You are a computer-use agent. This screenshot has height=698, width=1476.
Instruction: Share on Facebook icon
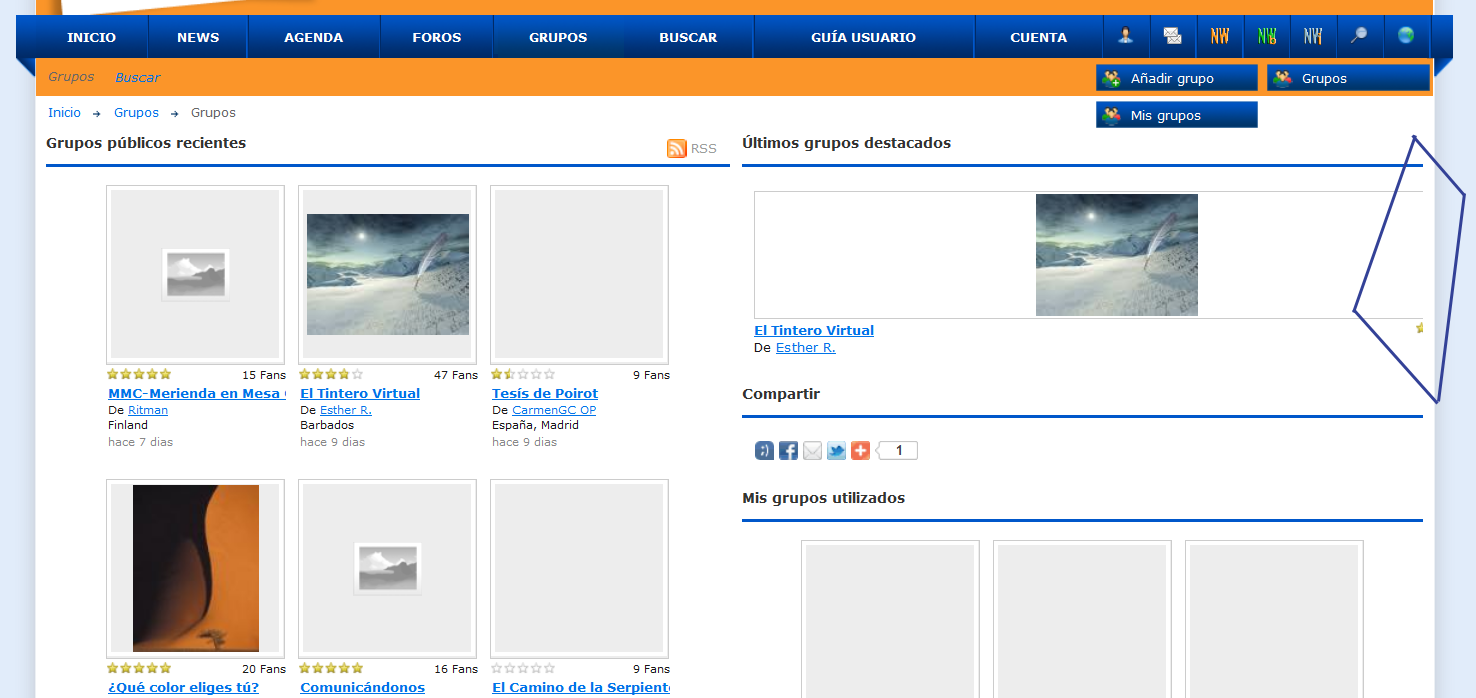(x=788, y=451)
